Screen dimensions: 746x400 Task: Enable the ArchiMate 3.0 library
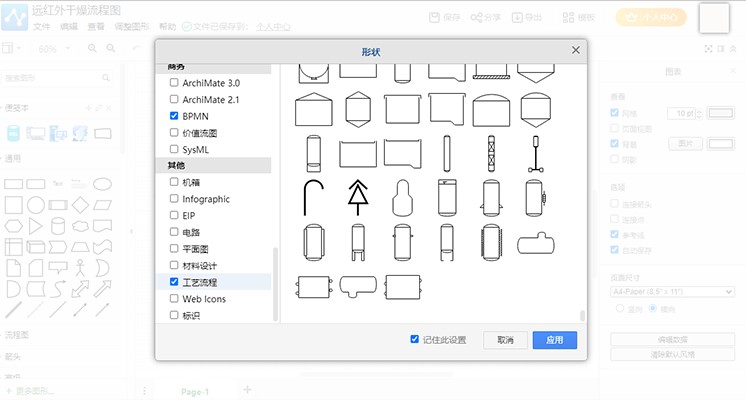click(174, 82)
